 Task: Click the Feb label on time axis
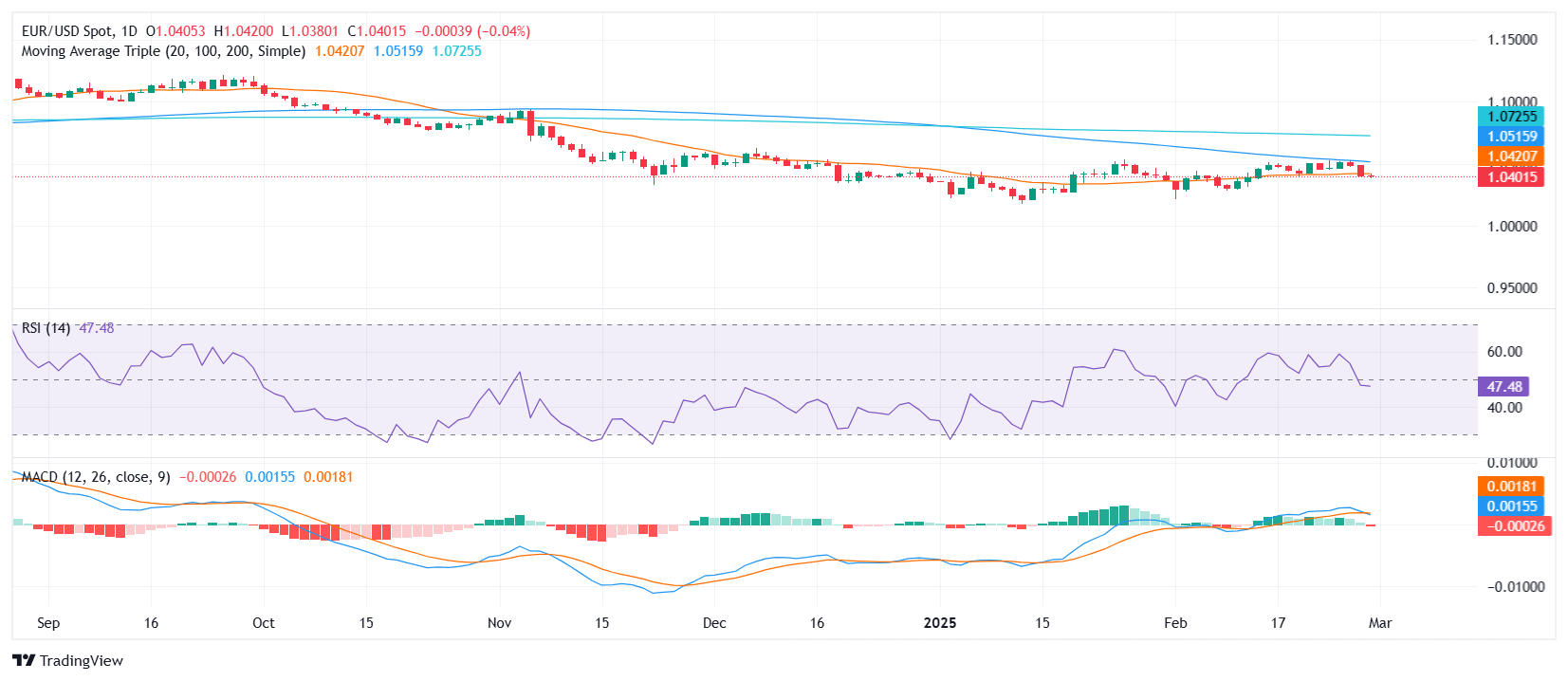coord(1175,623)
